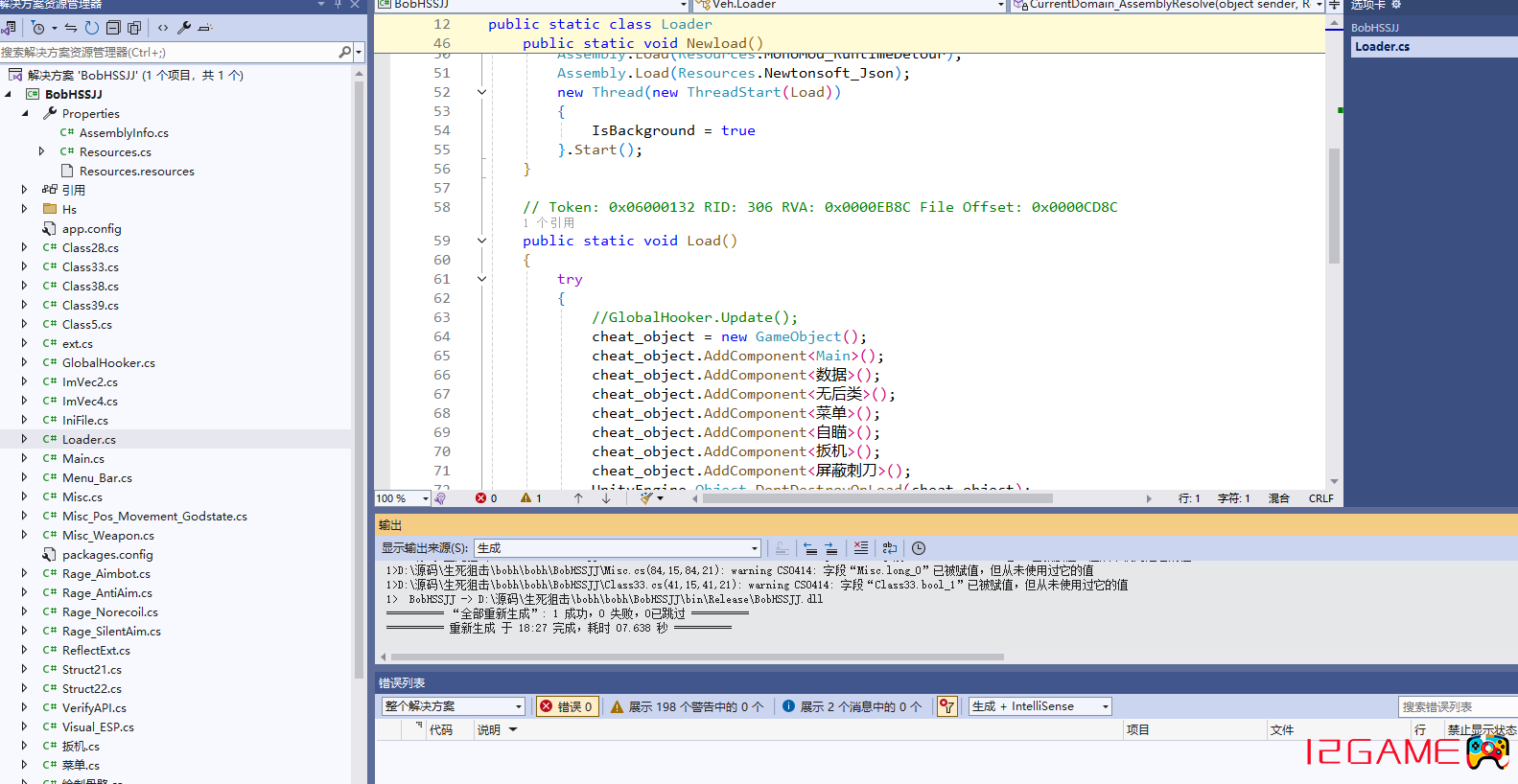Open Properties wrench icon in Solution Explorer
The width and height of the screenshot is (1518, 784).
click(184, 28)
